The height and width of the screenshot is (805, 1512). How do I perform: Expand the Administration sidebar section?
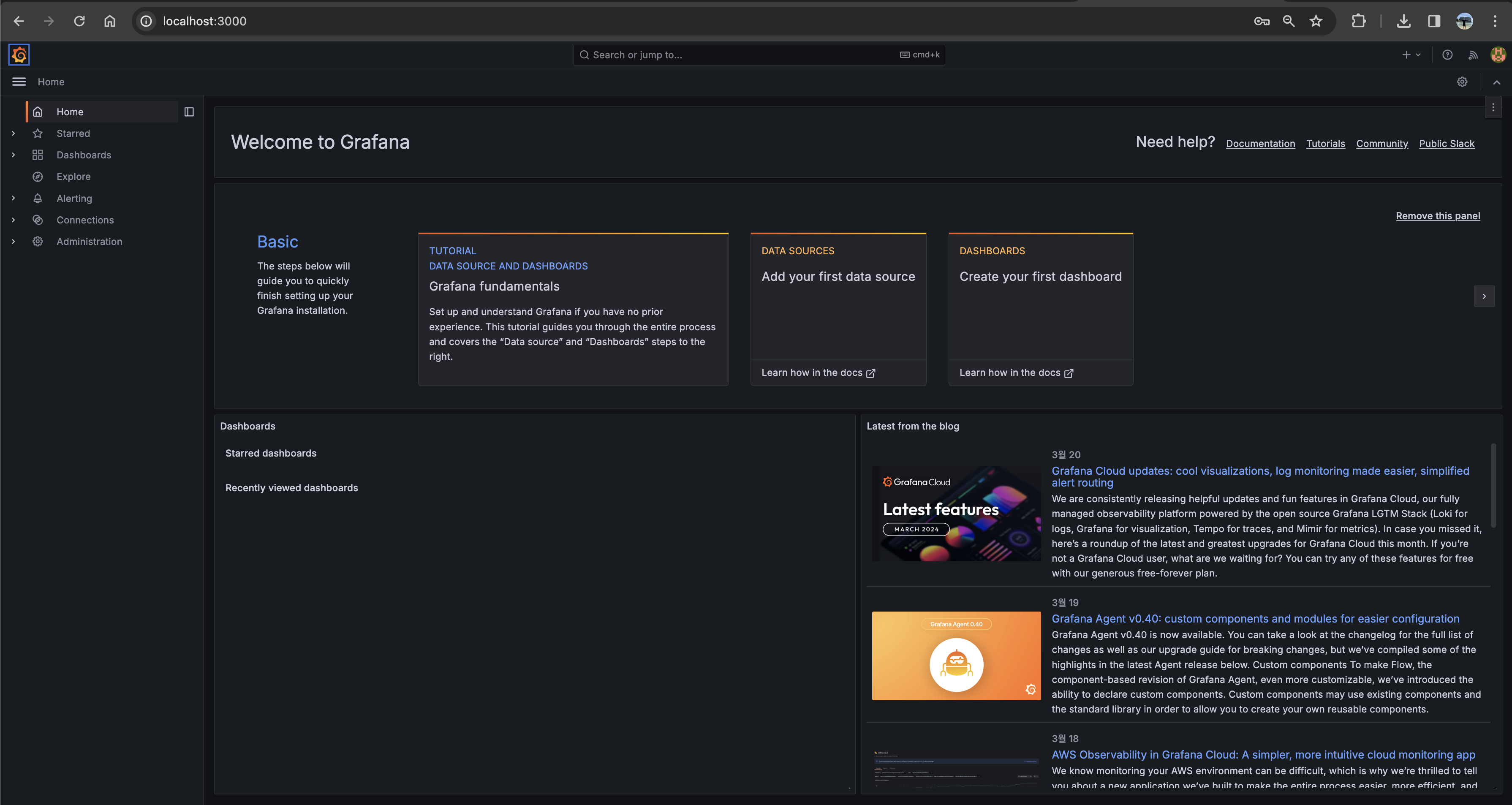pos(14,241)
